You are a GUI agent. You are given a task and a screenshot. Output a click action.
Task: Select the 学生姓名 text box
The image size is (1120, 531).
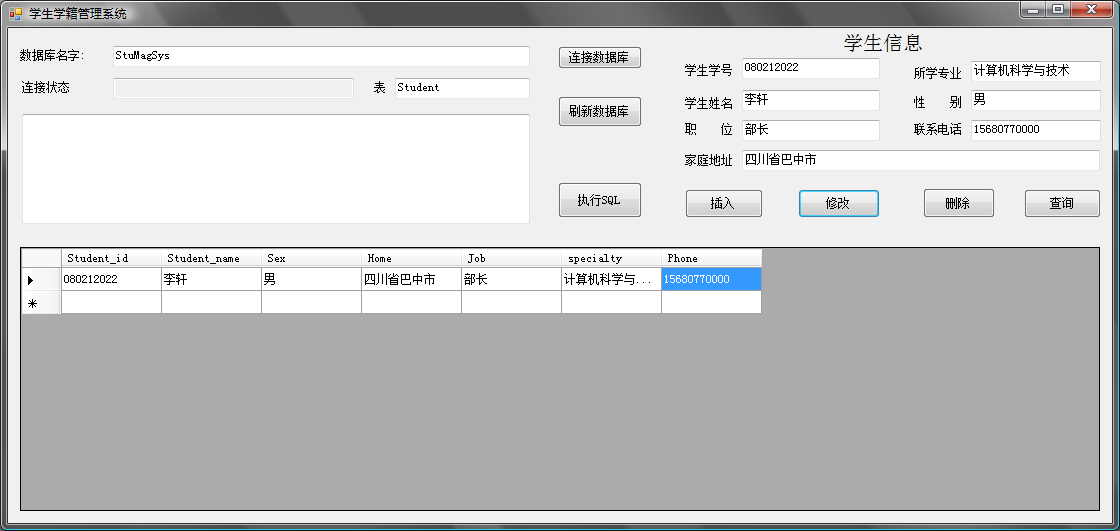tap(810, 100)
